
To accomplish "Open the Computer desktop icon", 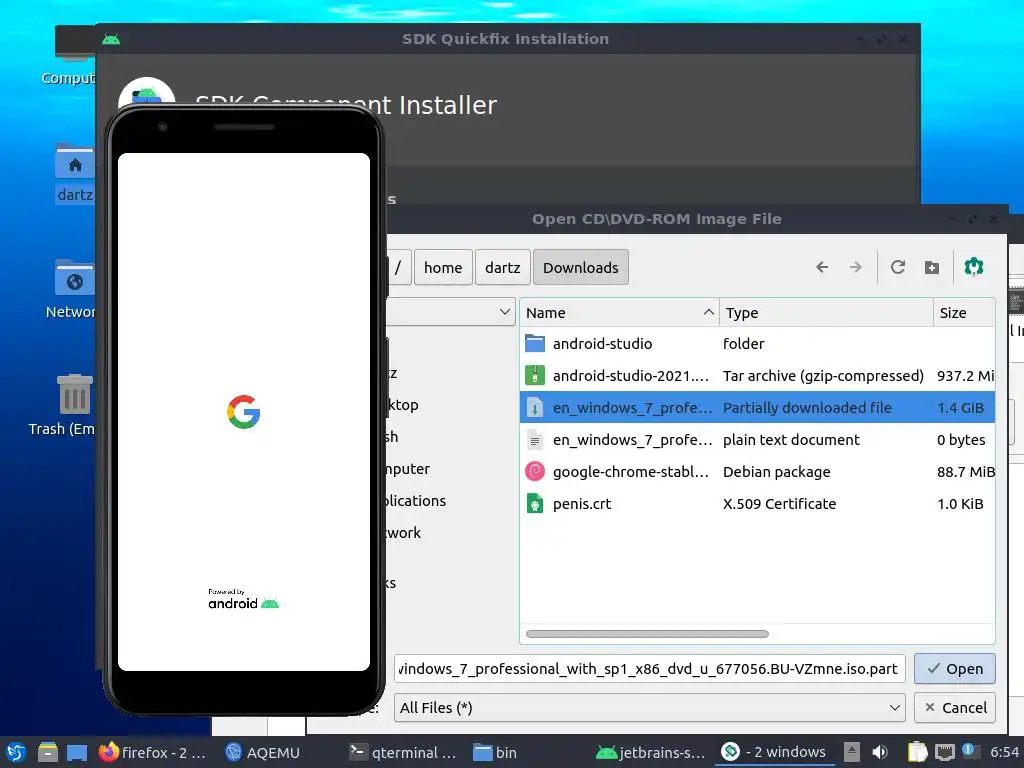I will tap(74, 42).
